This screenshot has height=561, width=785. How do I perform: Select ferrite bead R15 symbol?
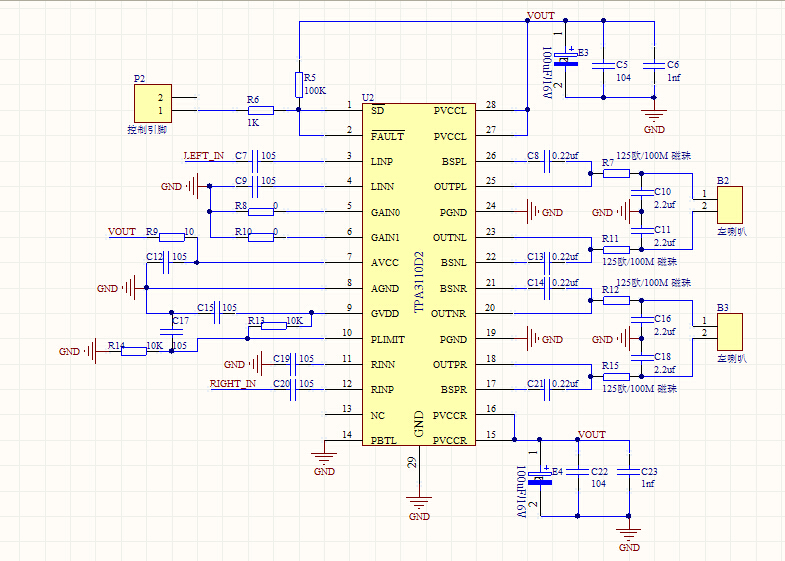pyautogui.click(x=616, y=376)
